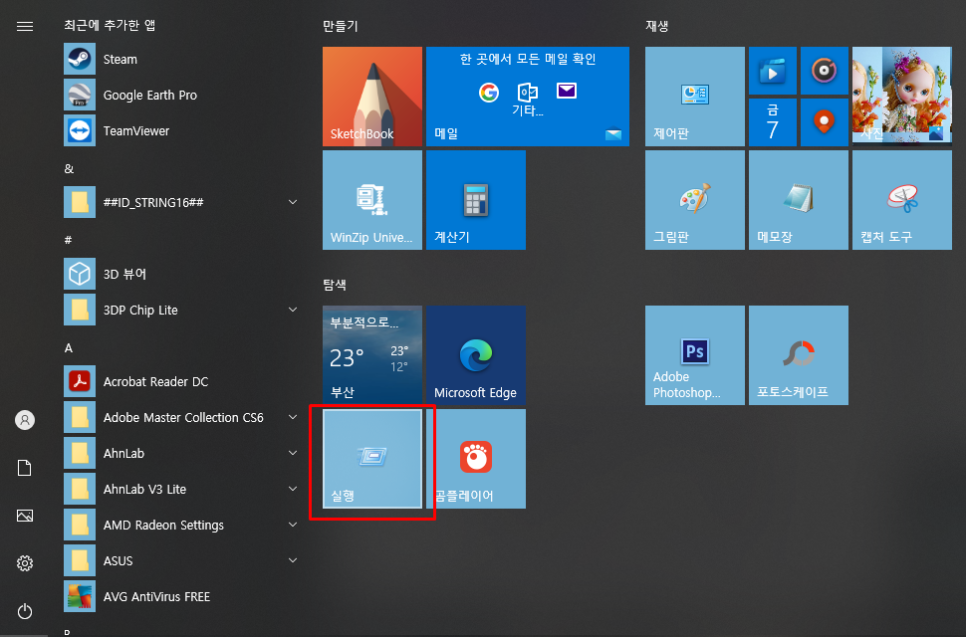Open Acrobat Reader DC
966x637 pixels.
point(182,381)
